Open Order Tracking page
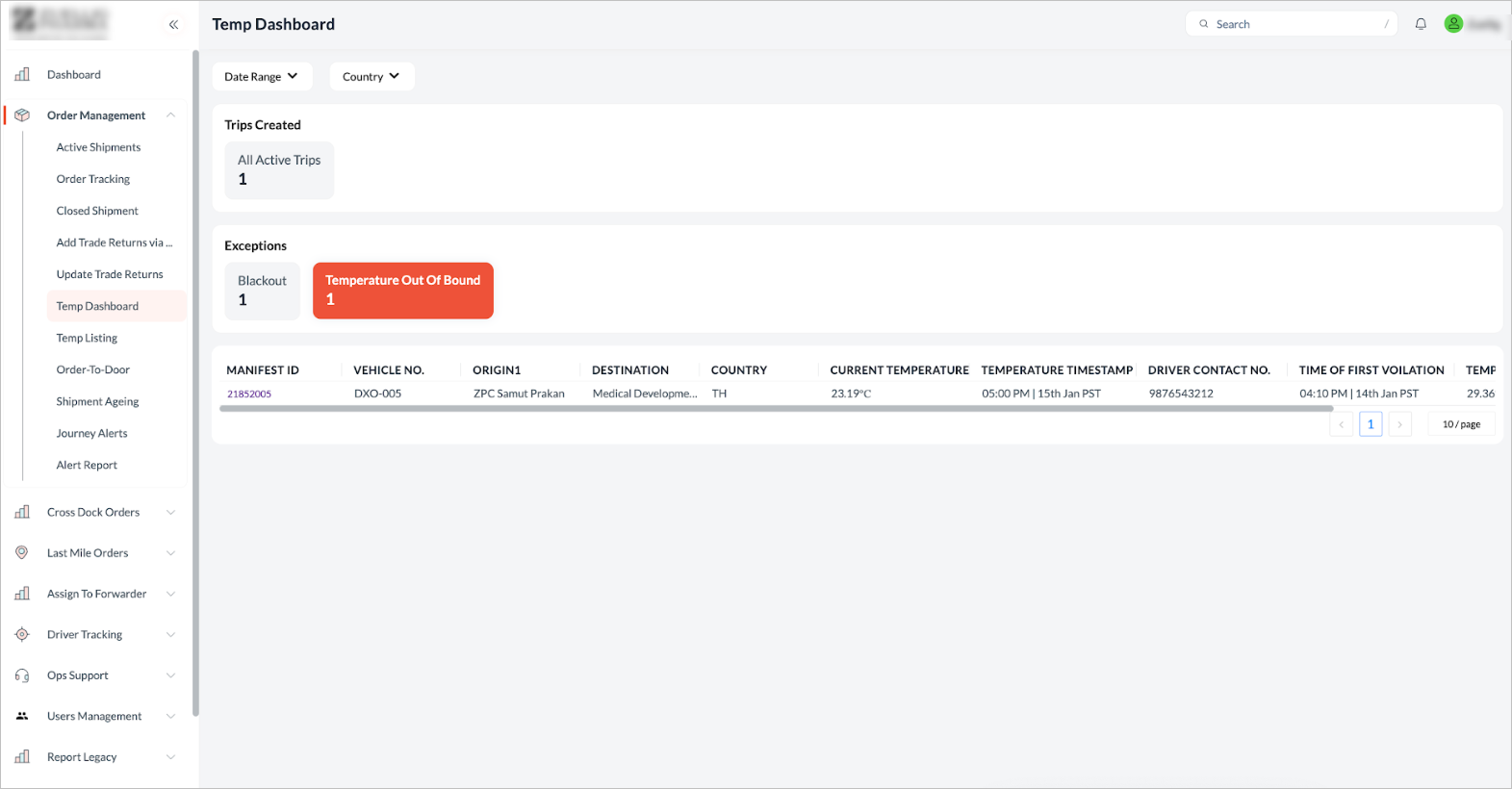1512x789 pixels. click(92, 179)
